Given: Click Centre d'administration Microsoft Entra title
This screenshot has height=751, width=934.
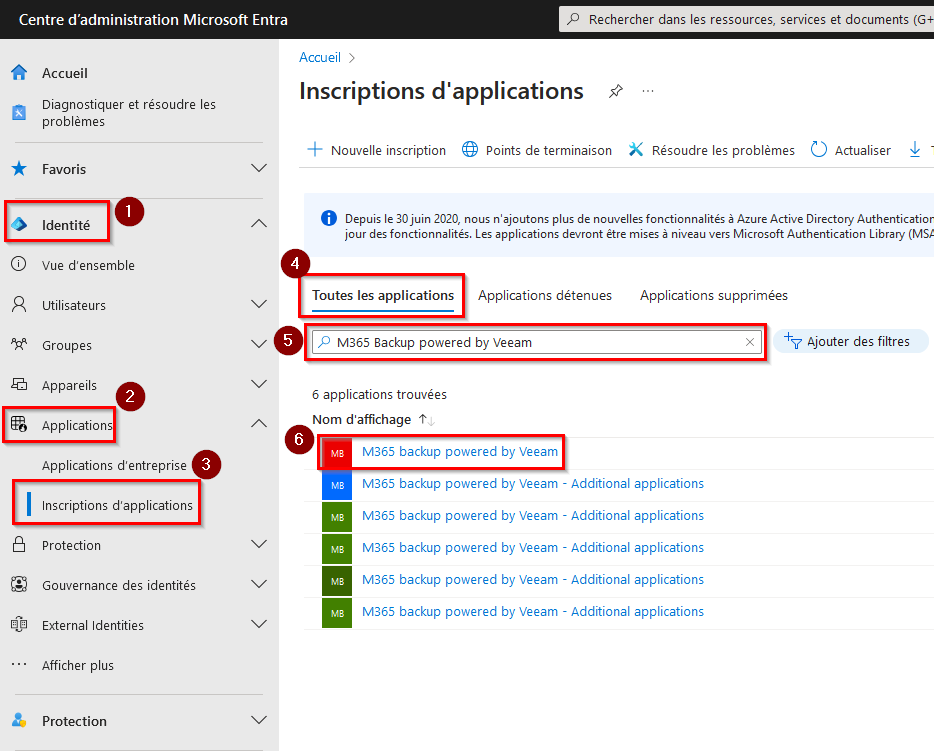Looking at the screenshot, I should [153, 20].
